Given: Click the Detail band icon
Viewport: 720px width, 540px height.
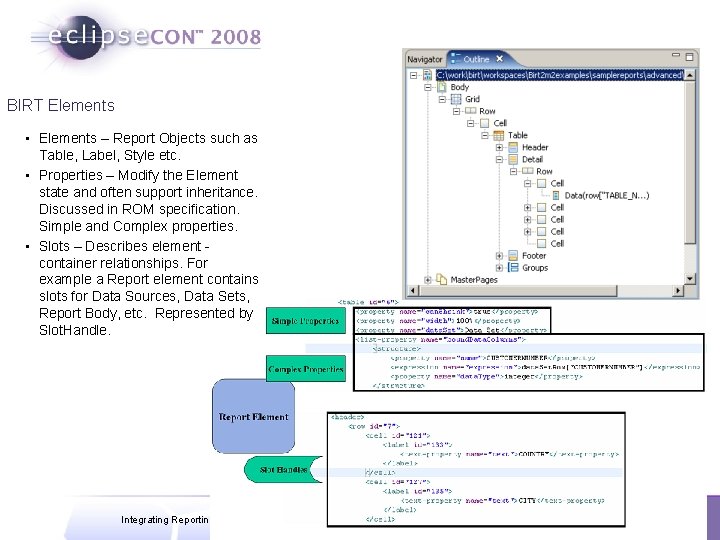Looking at the screenshot, I should pyautogui.click(x=513, y=159).
